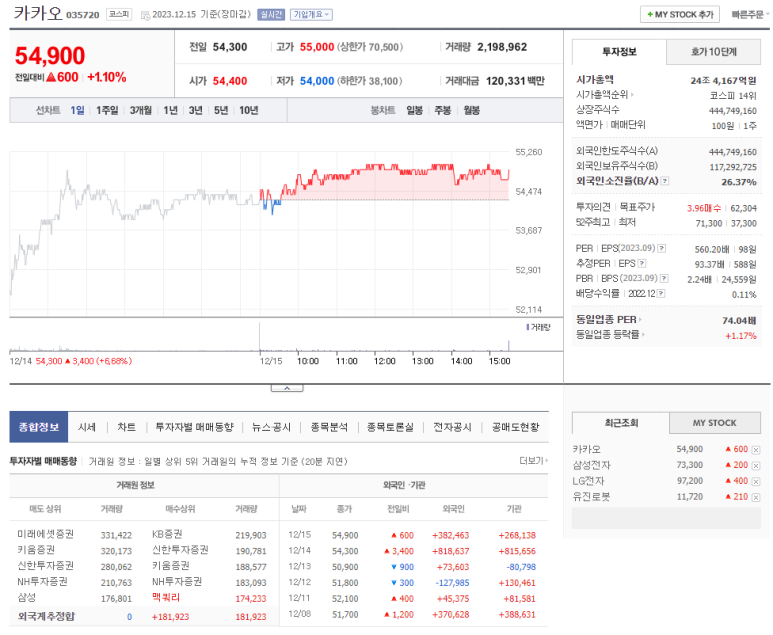The image size is (773, 635).
Task: Remove 삼성전자 from recent list with X icon
Action: [756, 465]
